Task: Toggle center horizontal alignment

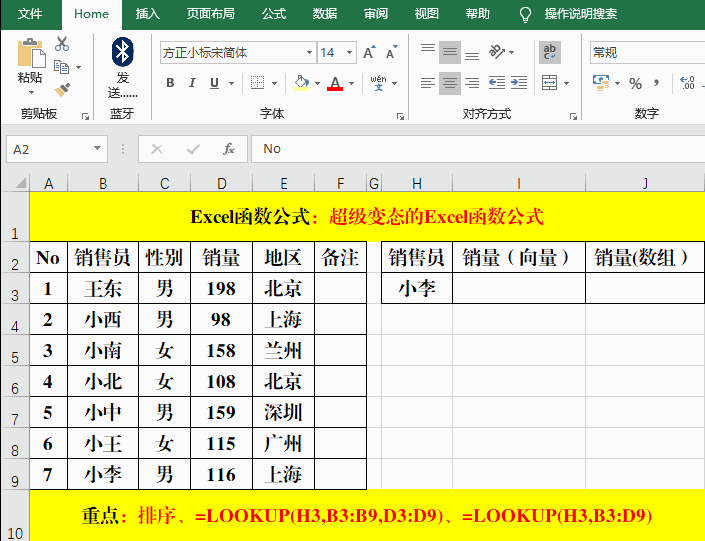Action: (x=449, y=83)
